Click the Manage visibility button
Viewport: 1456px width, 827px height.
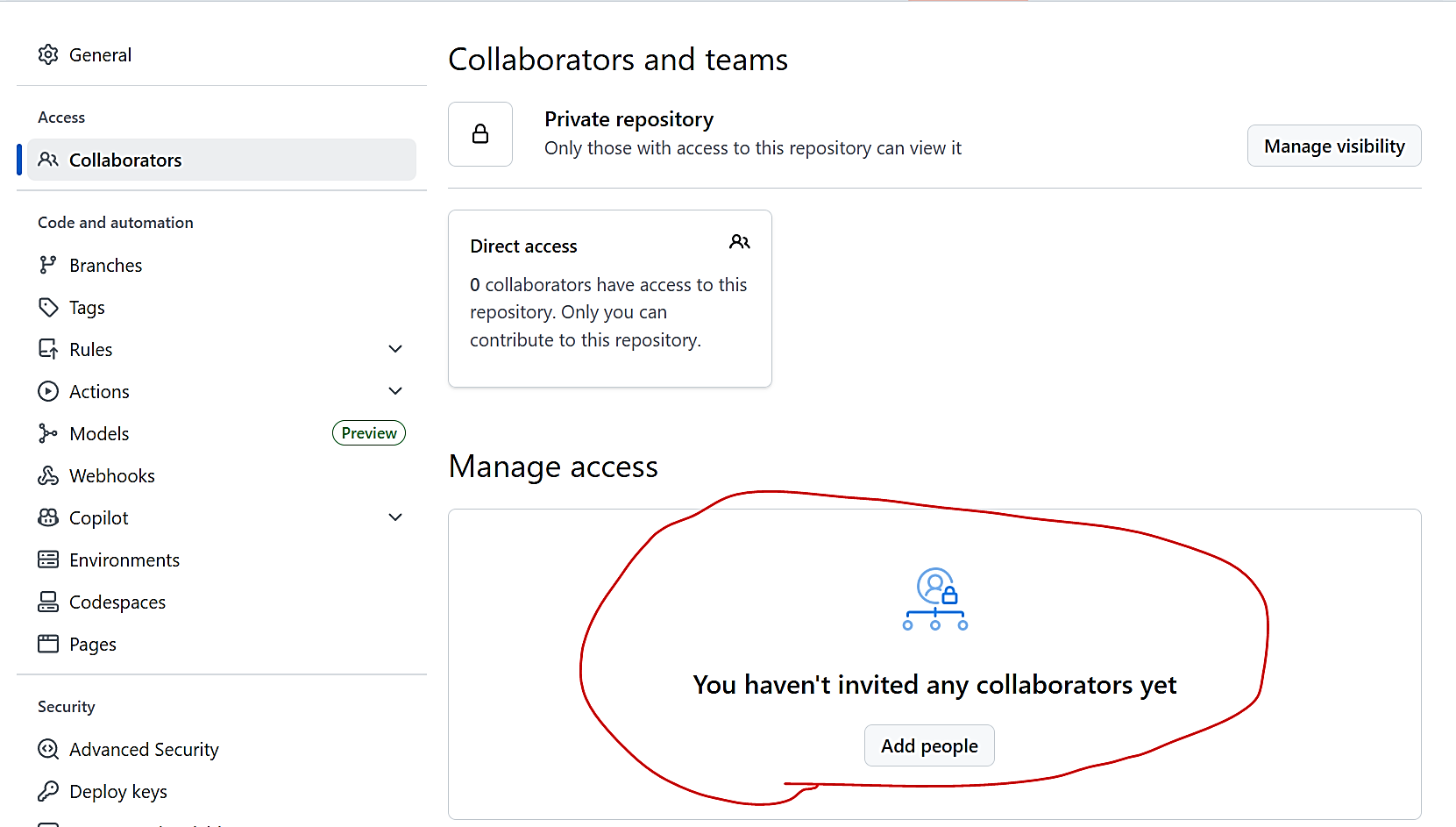(1333, 146)
